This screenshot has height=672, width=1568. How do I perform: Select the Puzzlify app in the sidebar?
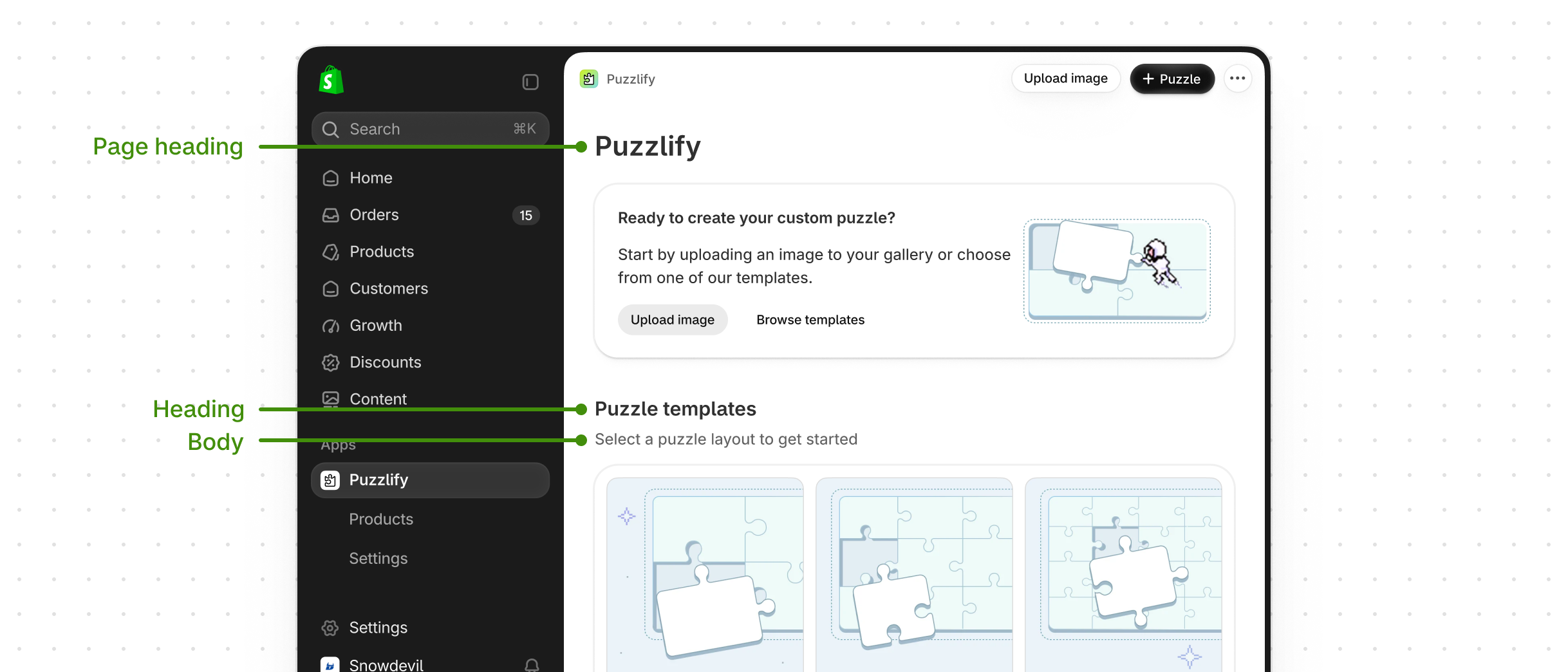[430, 480]
